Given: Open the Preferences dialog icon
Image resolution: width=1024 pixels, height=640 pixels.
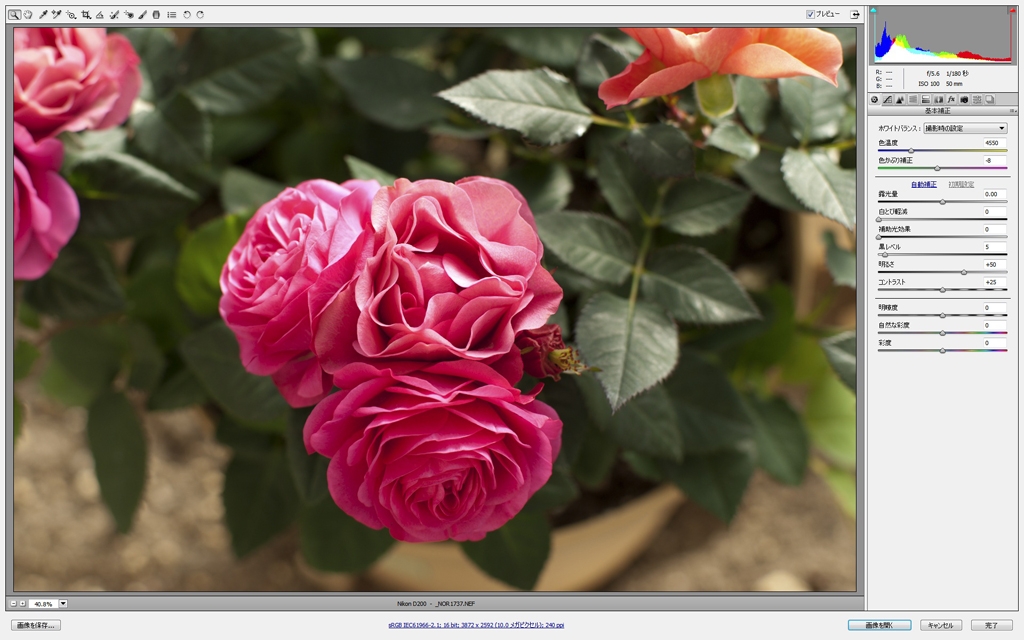Looking at the screenshot, I should 172,15.
